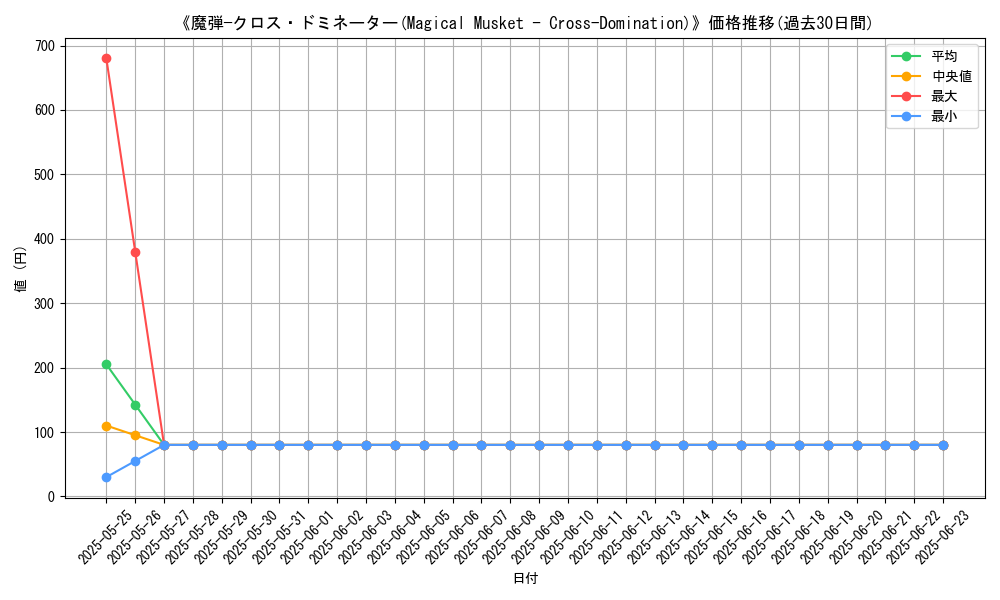Select the blue minimum point on 2025-05-26
Screen dimensions: 1000x600
click(x=135, y=462)
